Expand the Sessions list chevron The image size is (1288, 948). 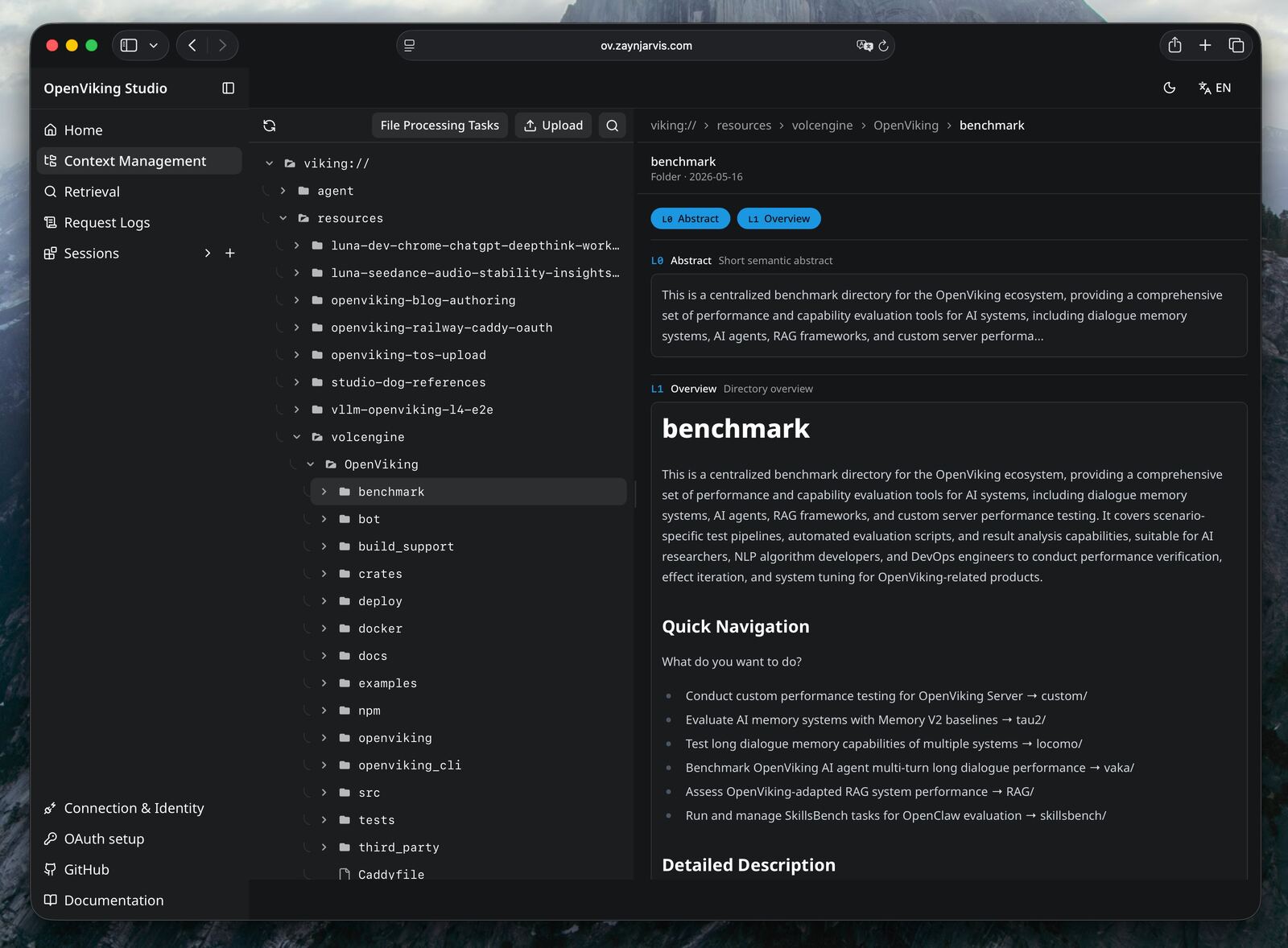[x=208, y=253]
